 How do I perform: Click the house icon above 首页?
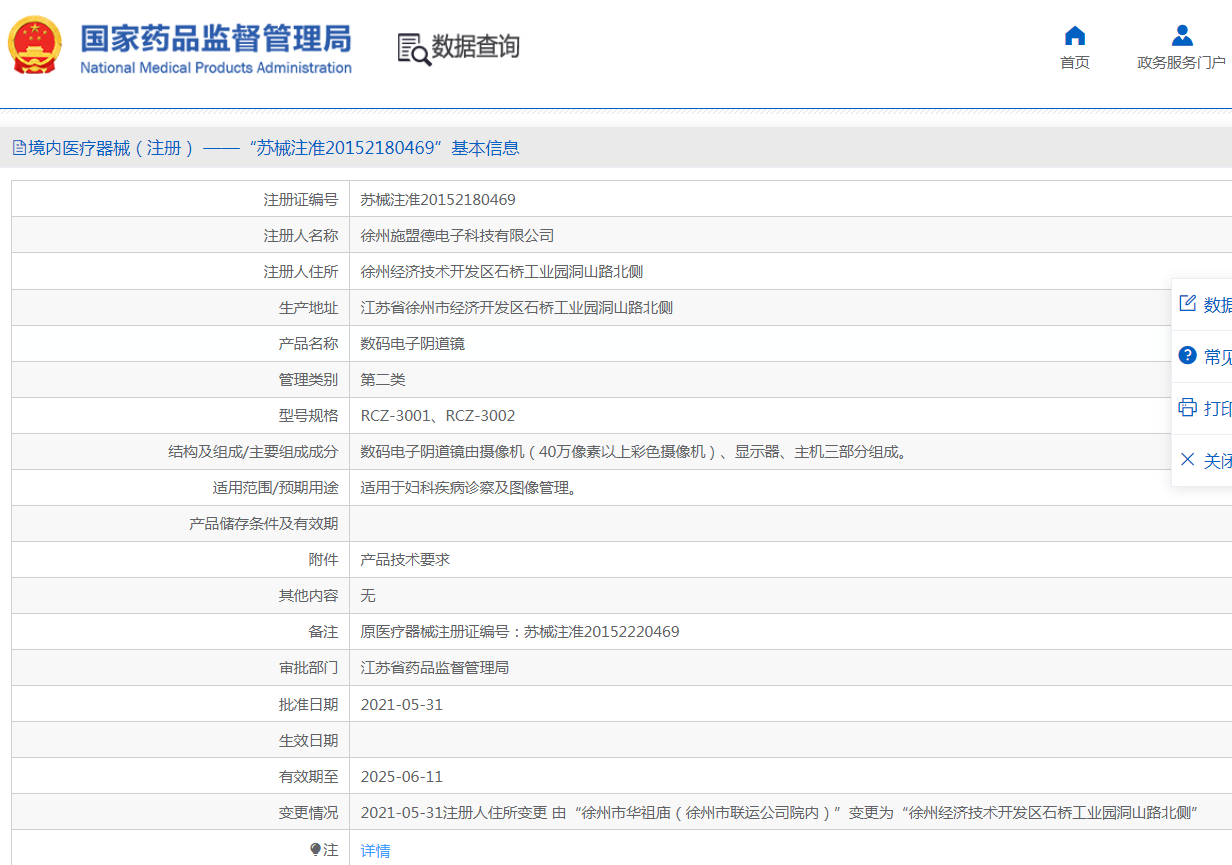pos(1075,36)
